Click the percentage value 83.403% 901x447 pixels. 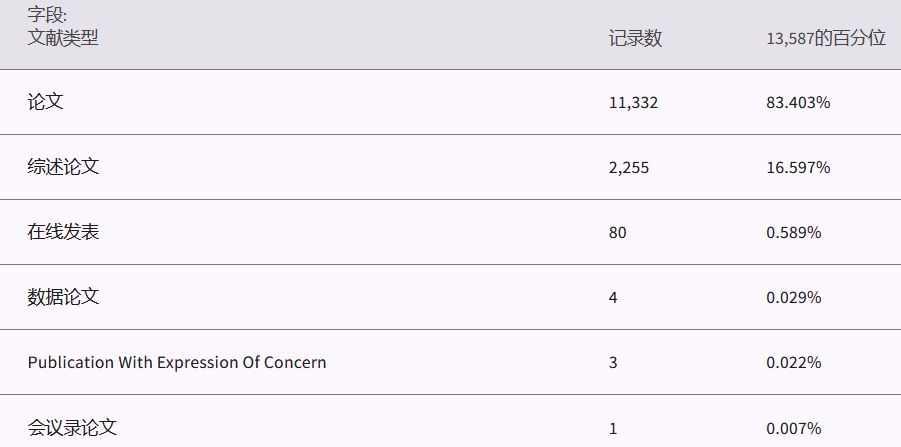pyautogui.click(x=798, y=103)
